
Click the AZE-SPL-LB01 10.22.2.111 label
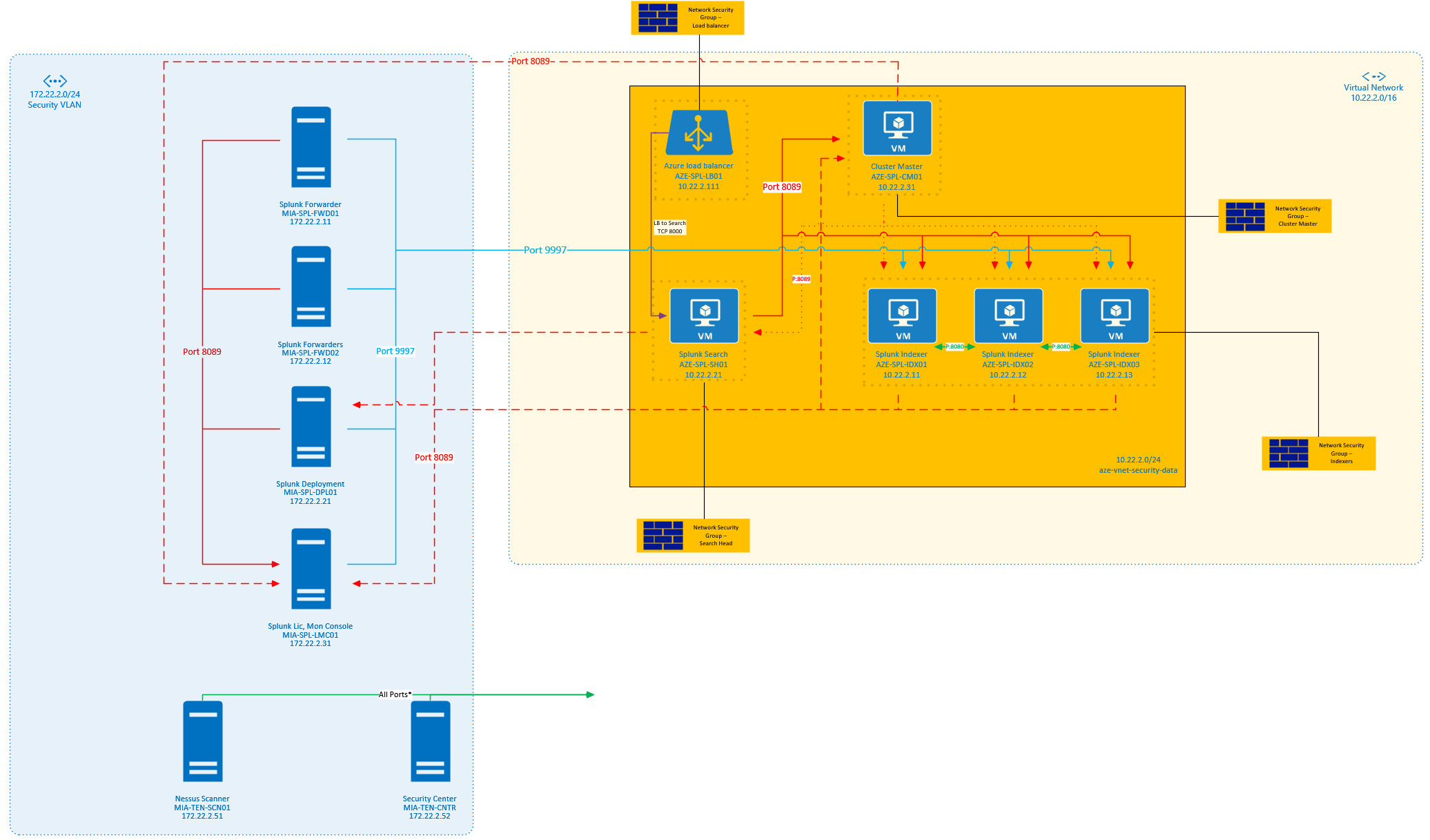pyautogui.click(x=698, y=182)
